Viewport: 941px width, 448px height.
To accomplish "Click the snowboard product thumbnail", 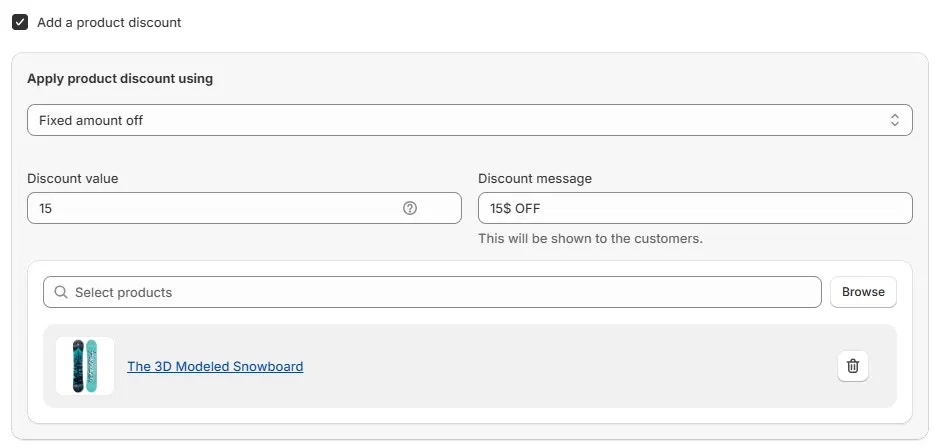I will pyautogui.click(x=85, y=366).
